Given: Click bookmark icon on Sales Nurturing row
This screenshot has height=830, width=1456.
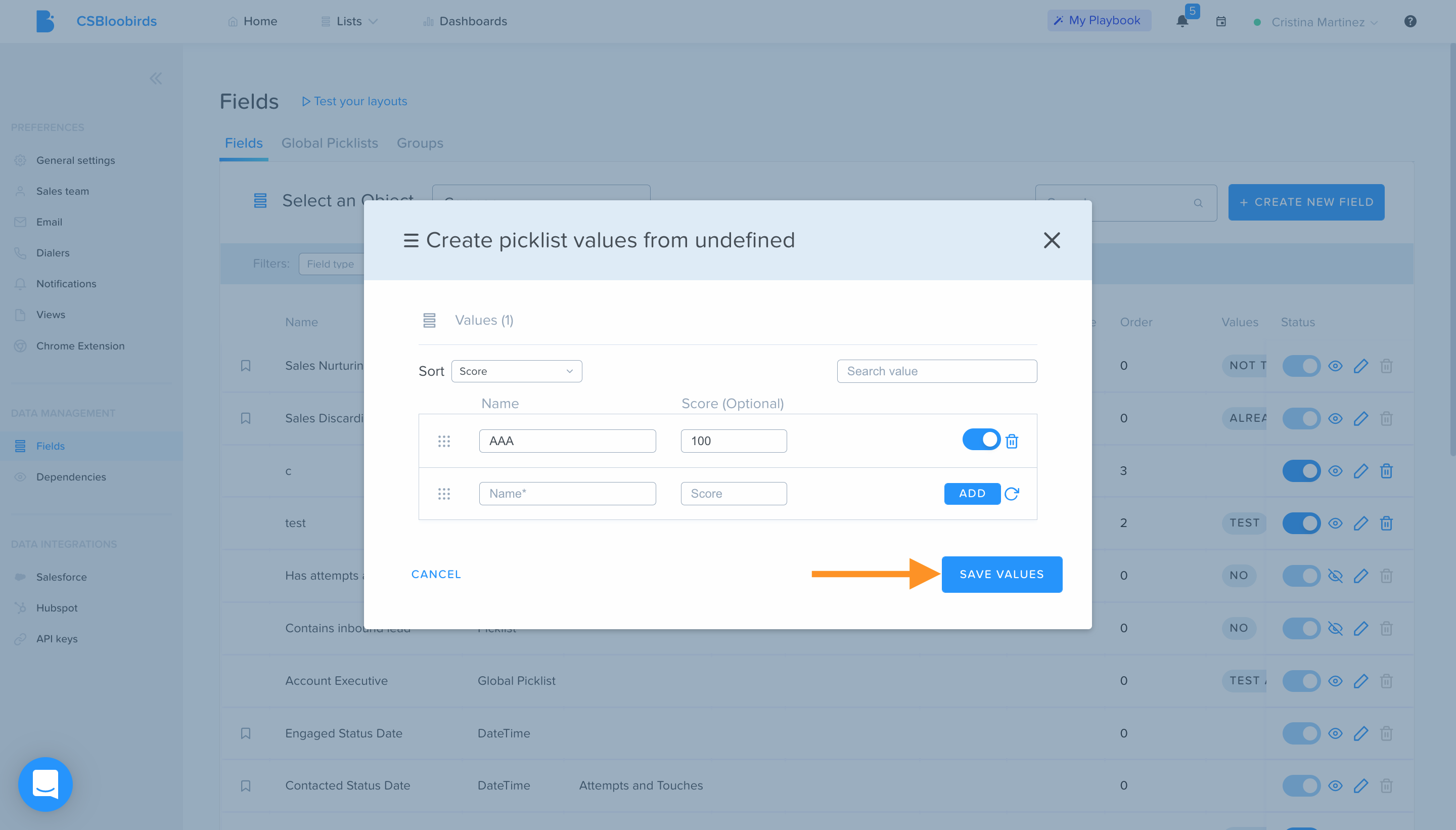Looking at the screenshot, I should click(246, 366).
